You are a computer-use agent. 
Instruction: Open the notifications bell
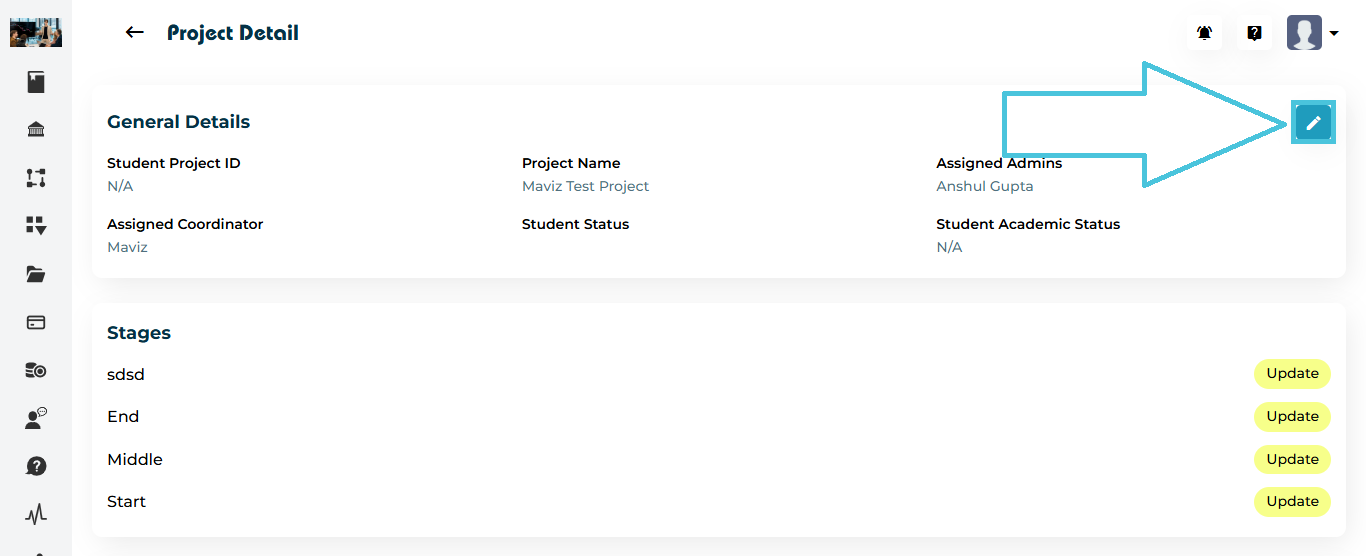[1205, 33]
